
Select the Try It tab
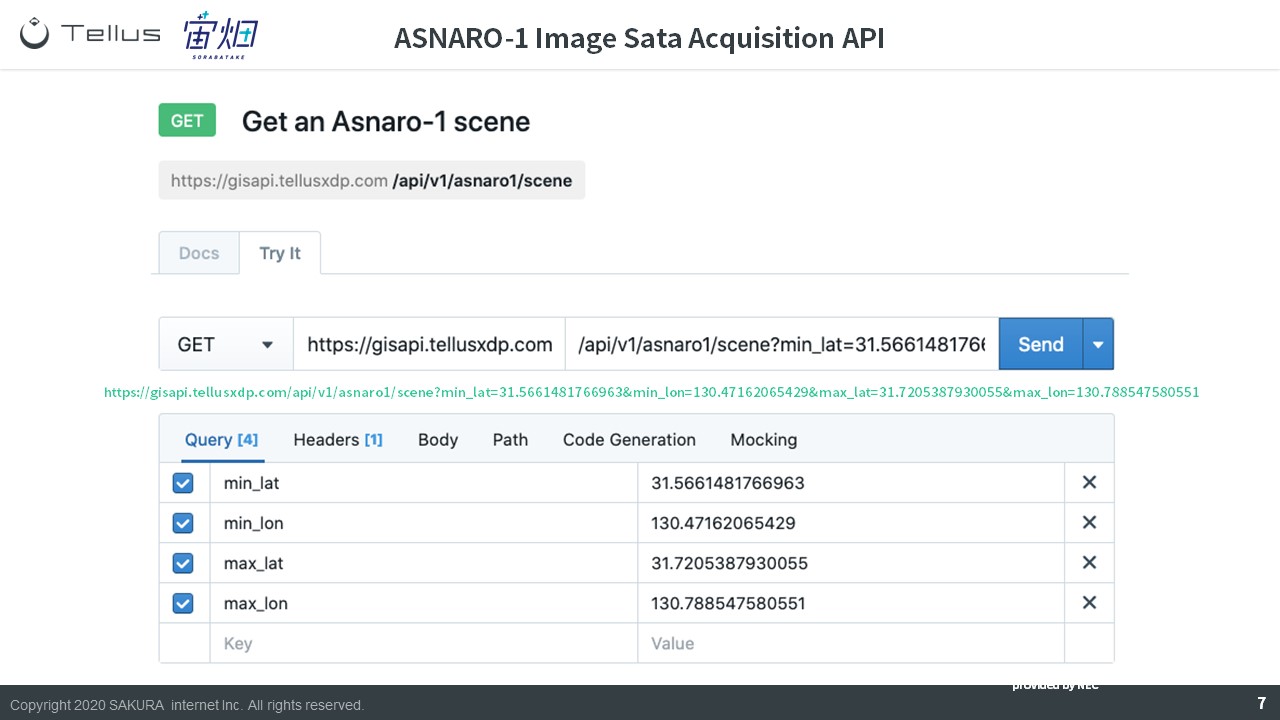pyautogui.click(x=280, y=253)
